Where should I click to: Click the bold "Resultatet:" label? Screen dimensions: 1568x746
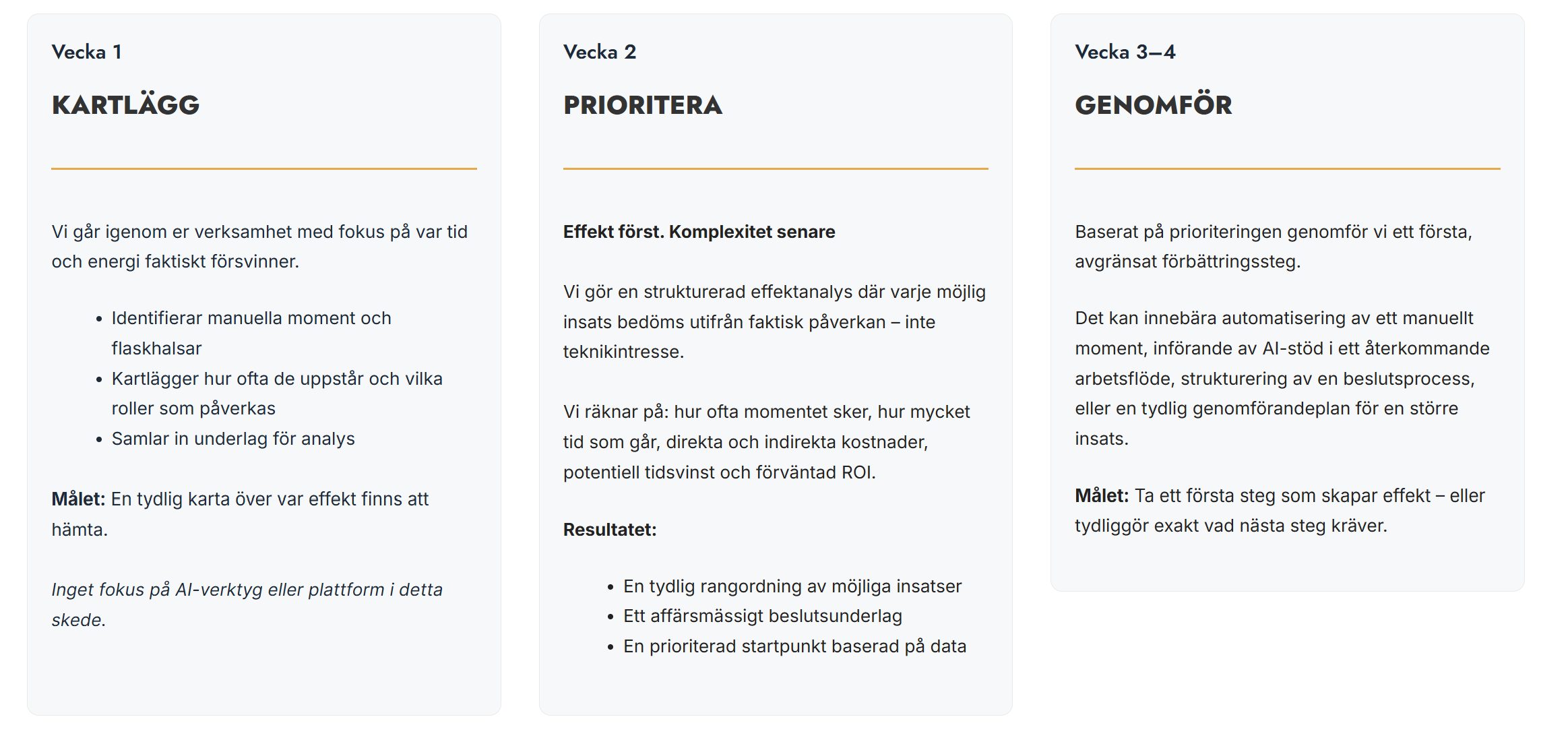[609, 530]
